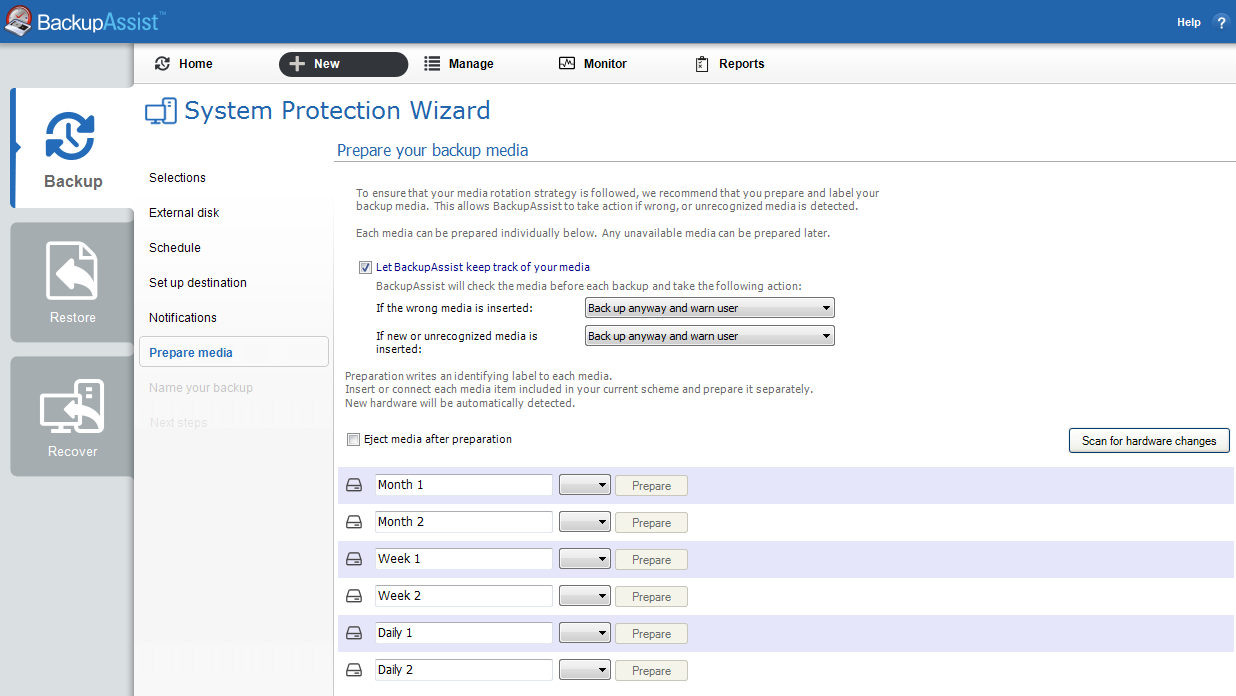Click the Help question mark icon

[1221, 22]
